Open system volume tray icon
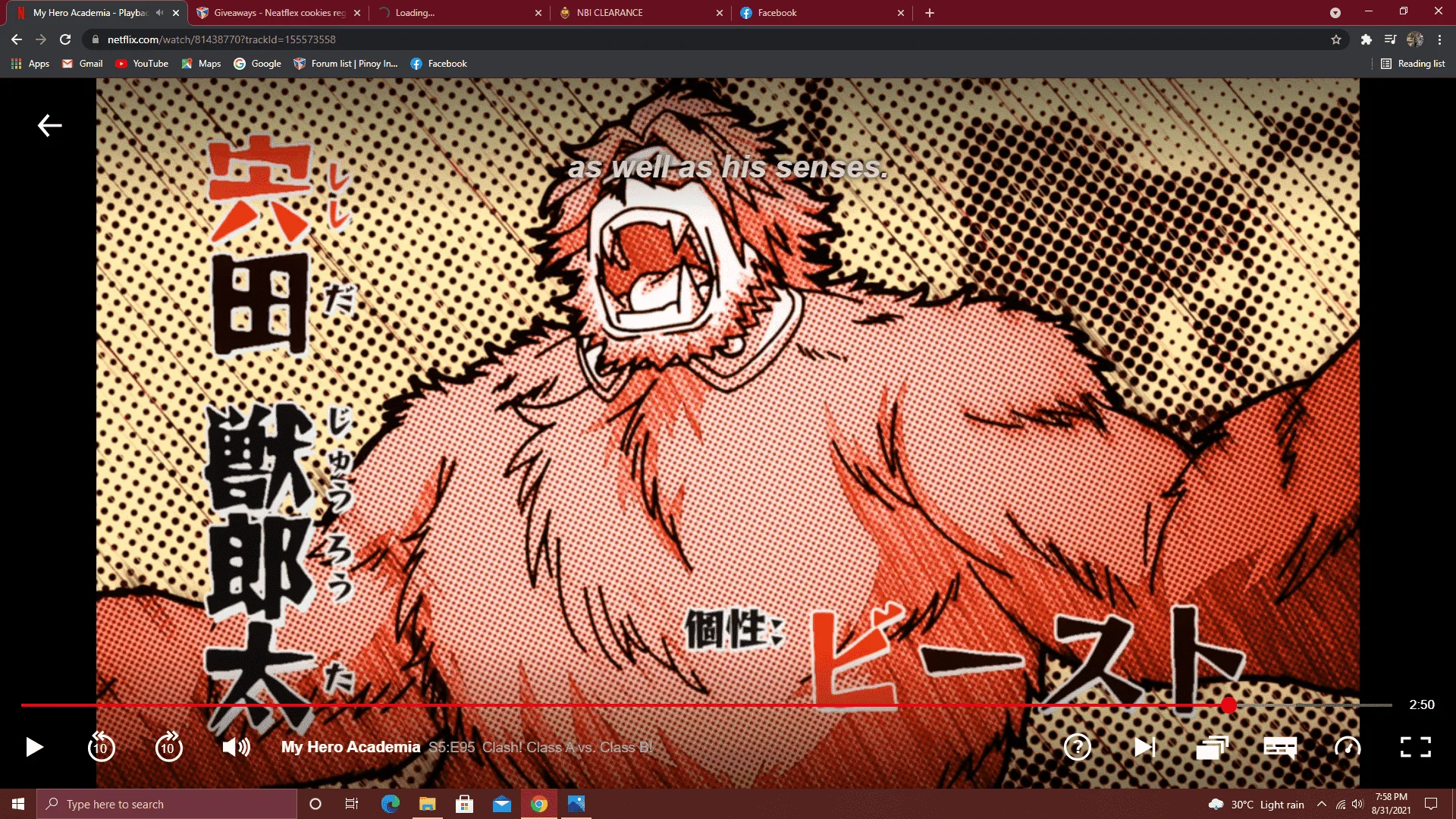 pyautogui.click(x=1357, y=804)
